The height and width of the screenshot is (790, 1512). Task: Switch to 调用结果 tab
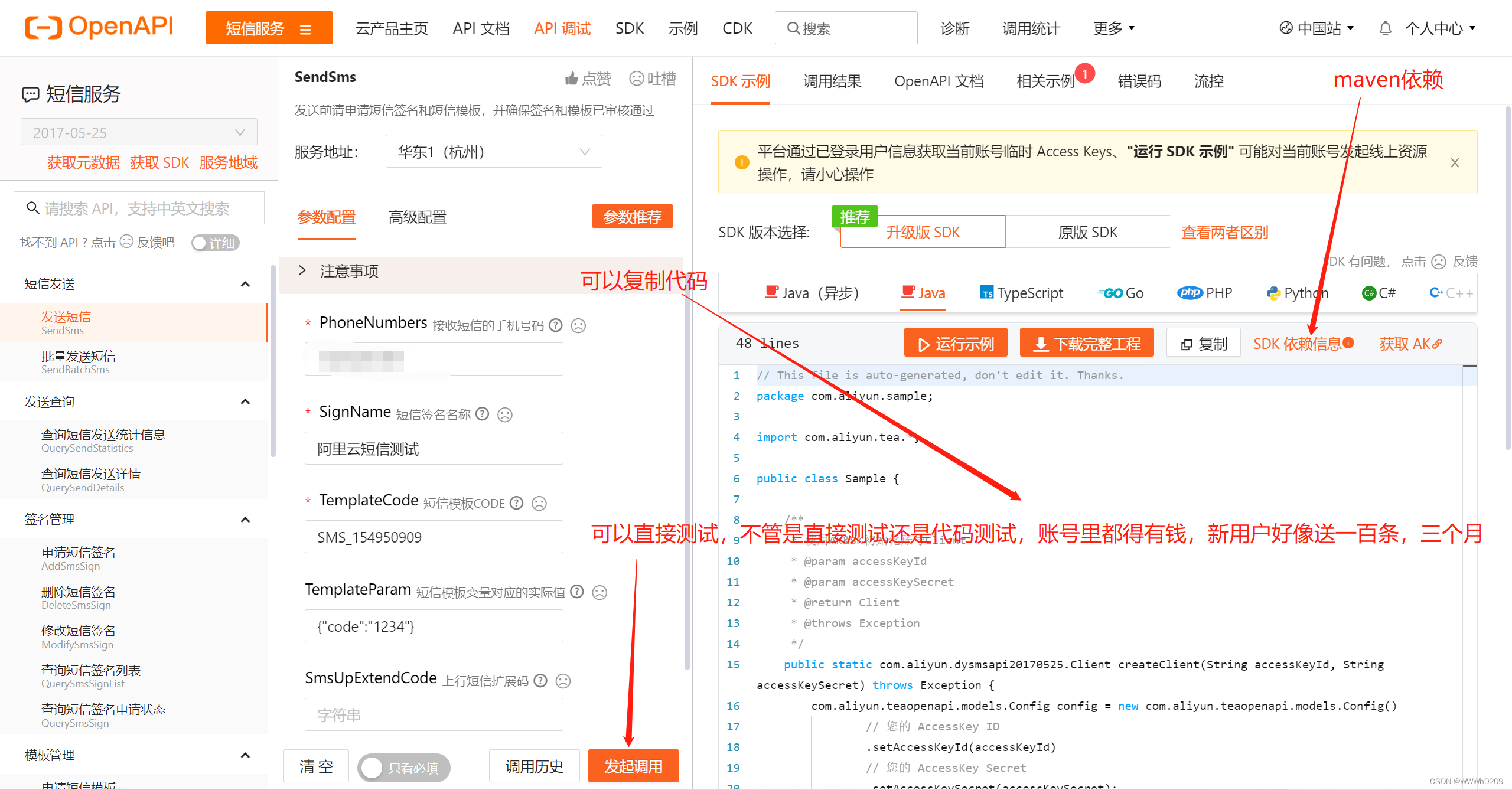tap(832, 81)
